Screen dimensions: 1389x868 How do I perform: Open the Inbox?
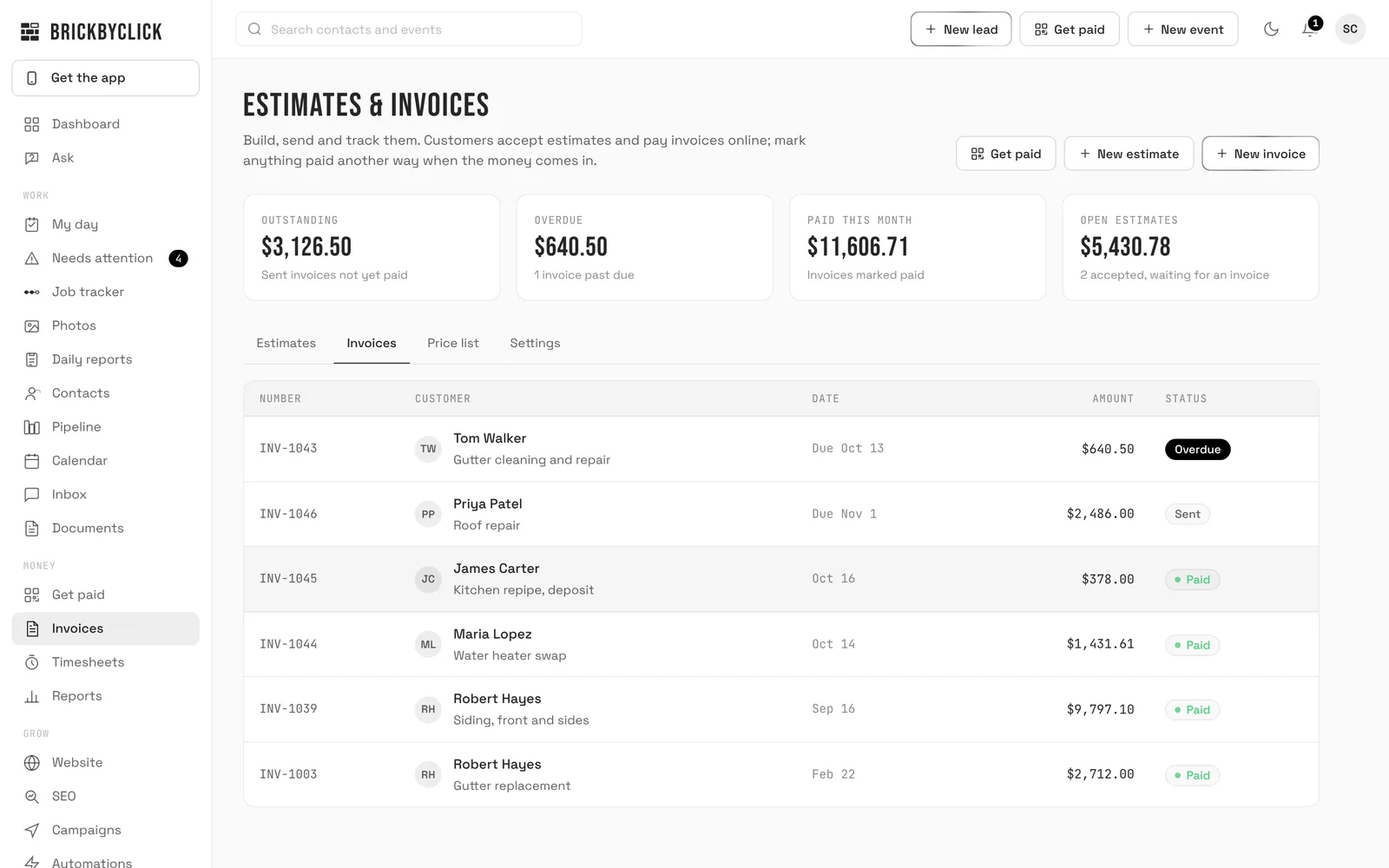pos(105,495)
